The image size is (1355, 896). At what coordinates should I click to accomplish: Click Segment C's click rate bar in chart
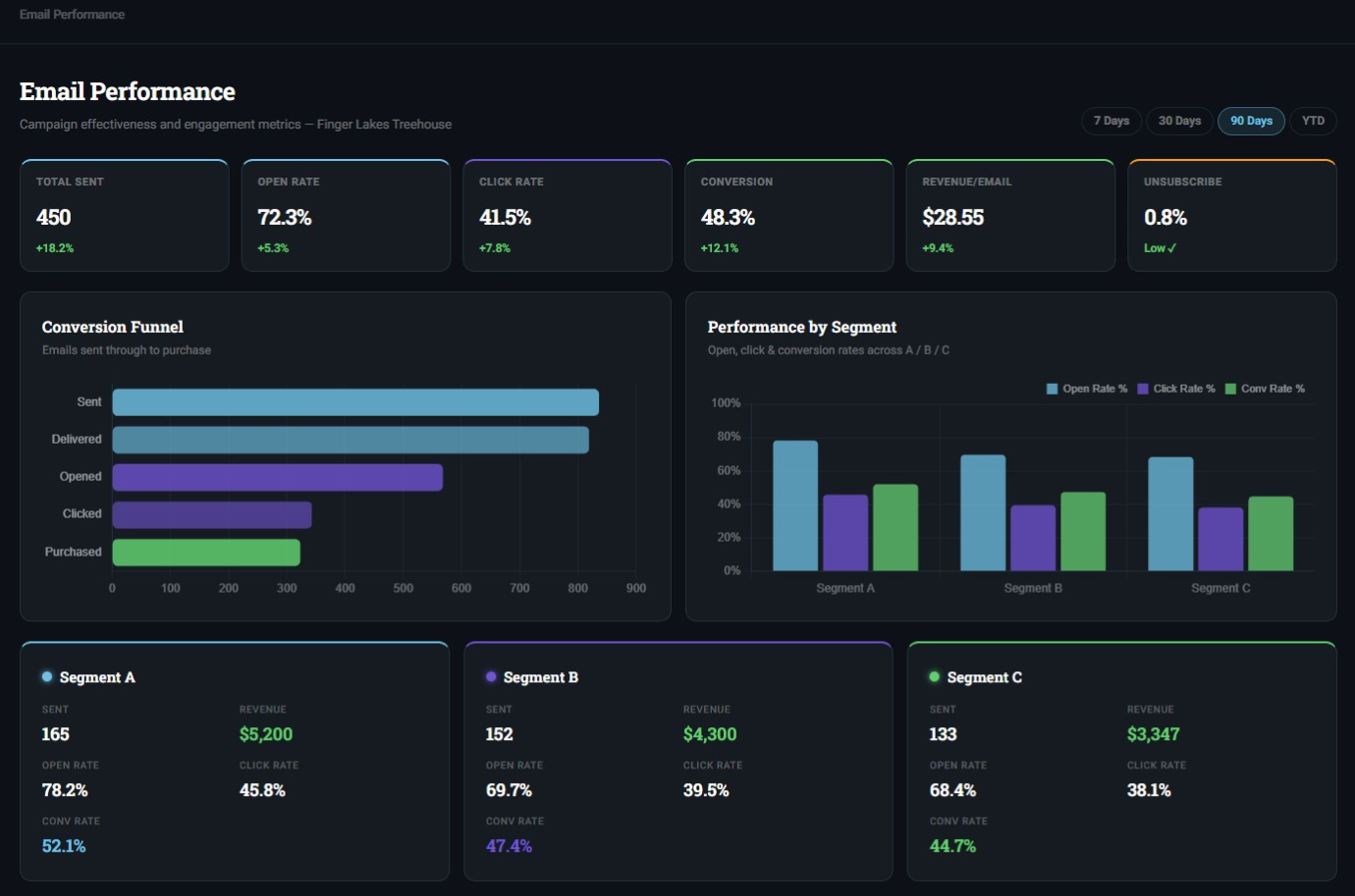(x=1220, y=539)
